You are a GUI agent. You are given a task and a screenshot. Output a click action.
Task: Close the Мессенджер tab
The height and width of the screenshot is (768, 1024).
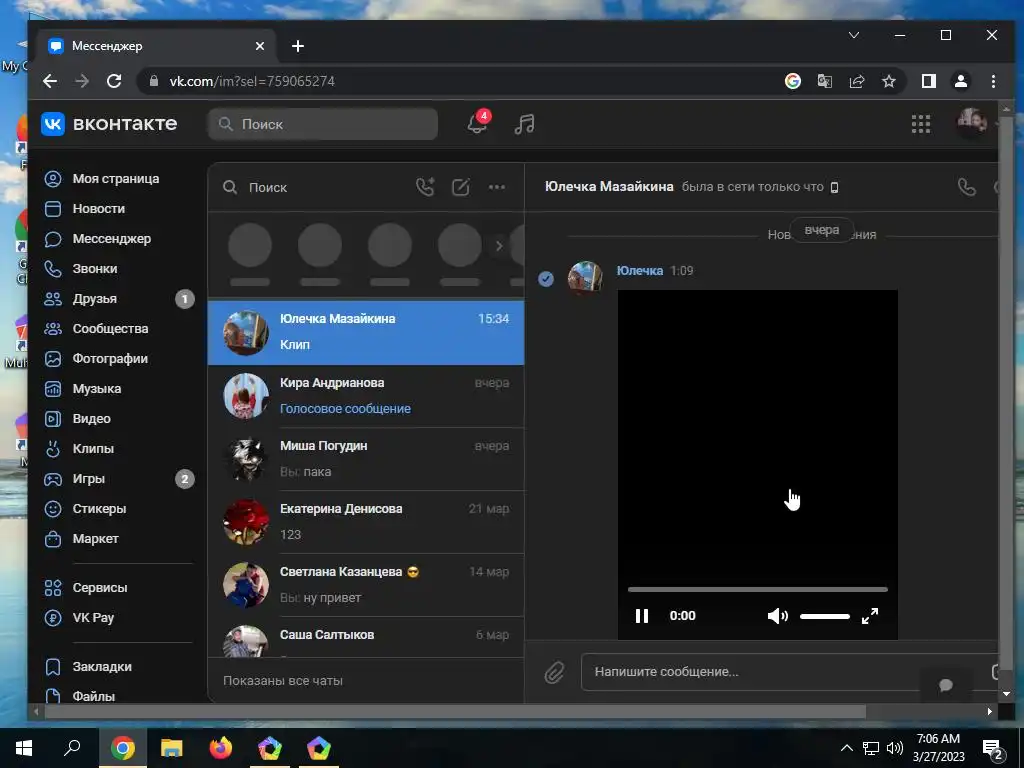click(x=260, y=46)
